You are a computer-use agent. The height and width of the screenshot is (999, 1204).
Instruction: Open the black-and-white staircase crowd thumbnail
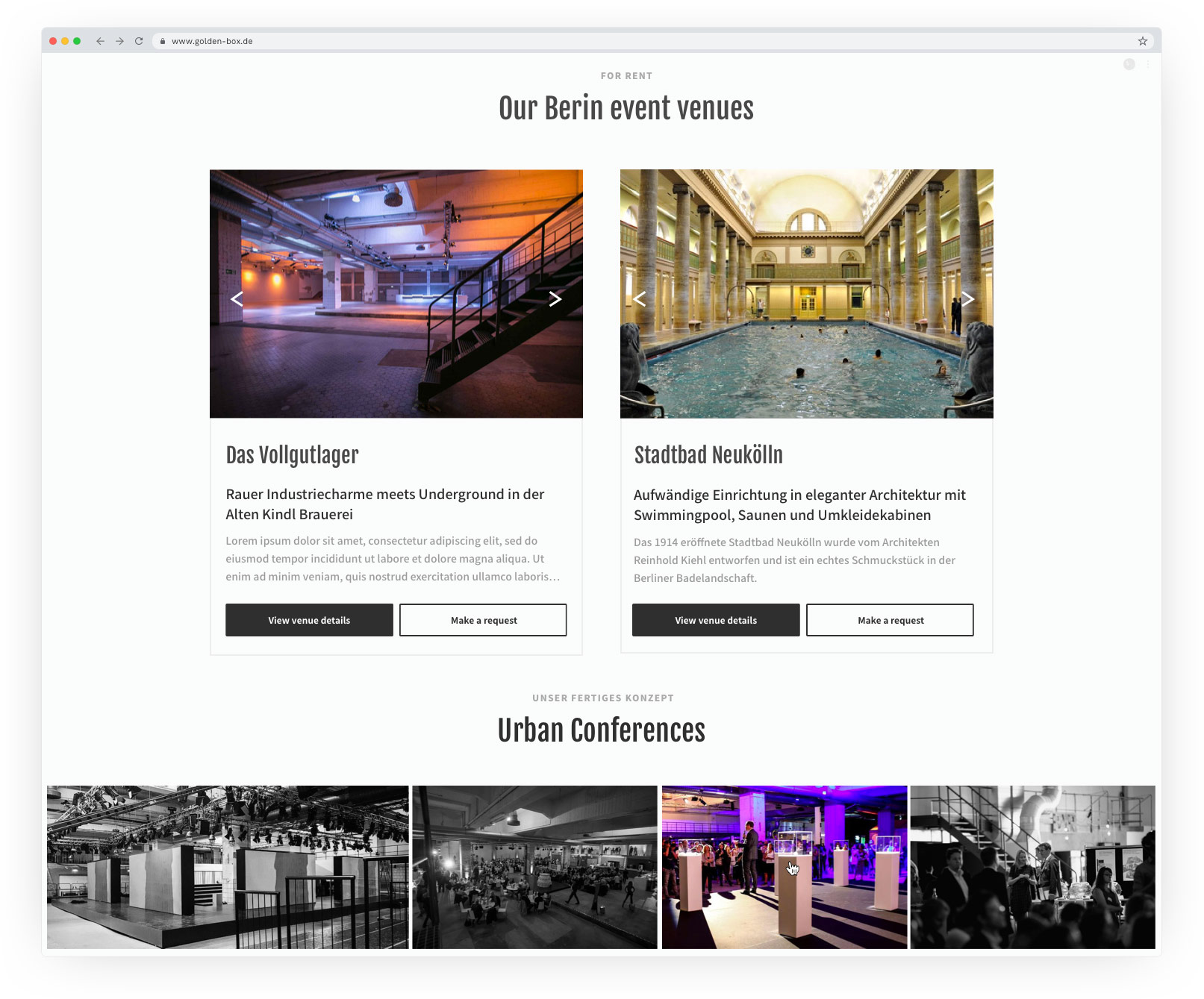pyautogui.click(x=1032, y=867)
